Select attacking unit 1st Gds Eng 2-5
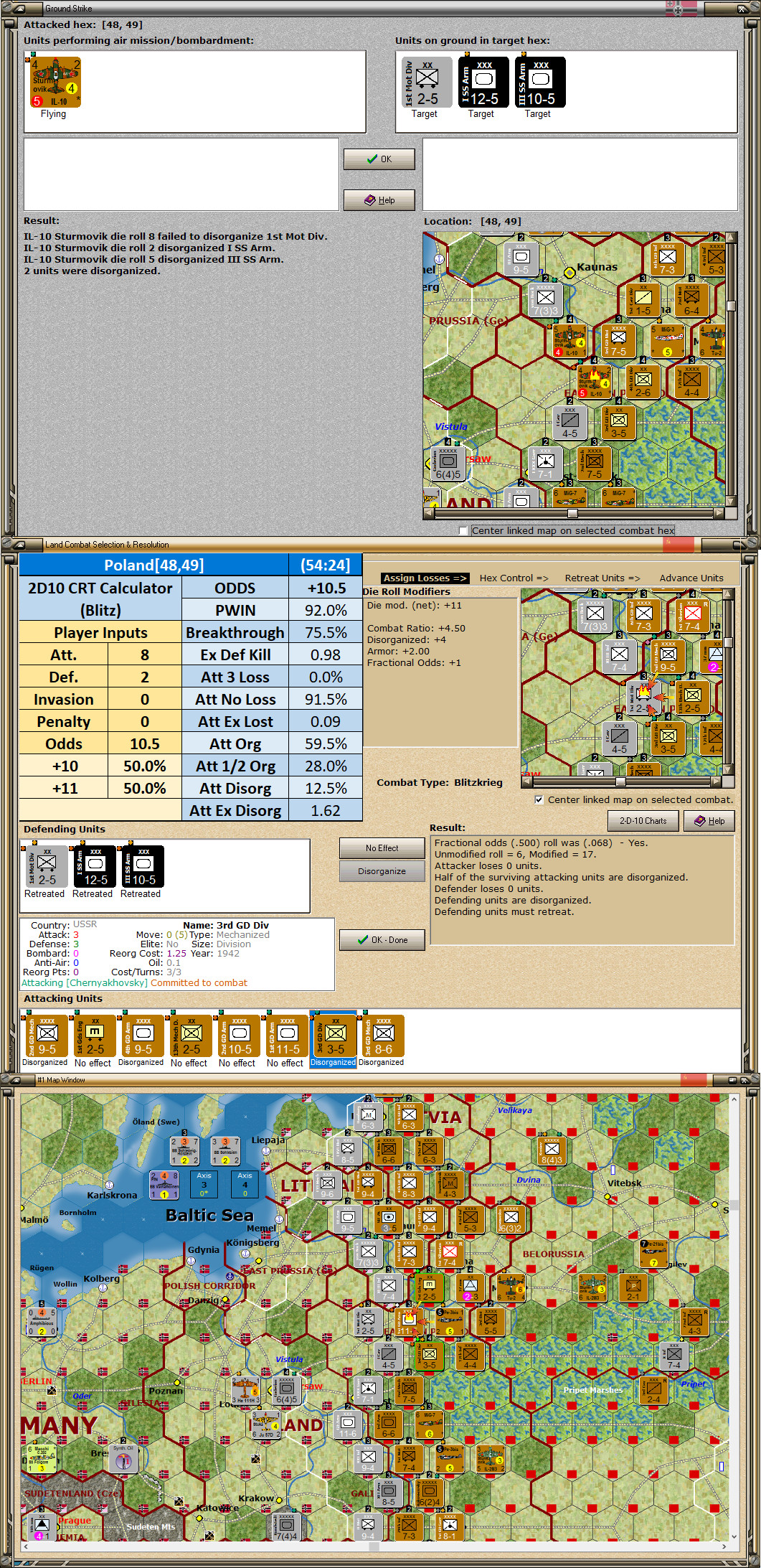Viewport: 761px width, 1568px height. (95, 1035)
